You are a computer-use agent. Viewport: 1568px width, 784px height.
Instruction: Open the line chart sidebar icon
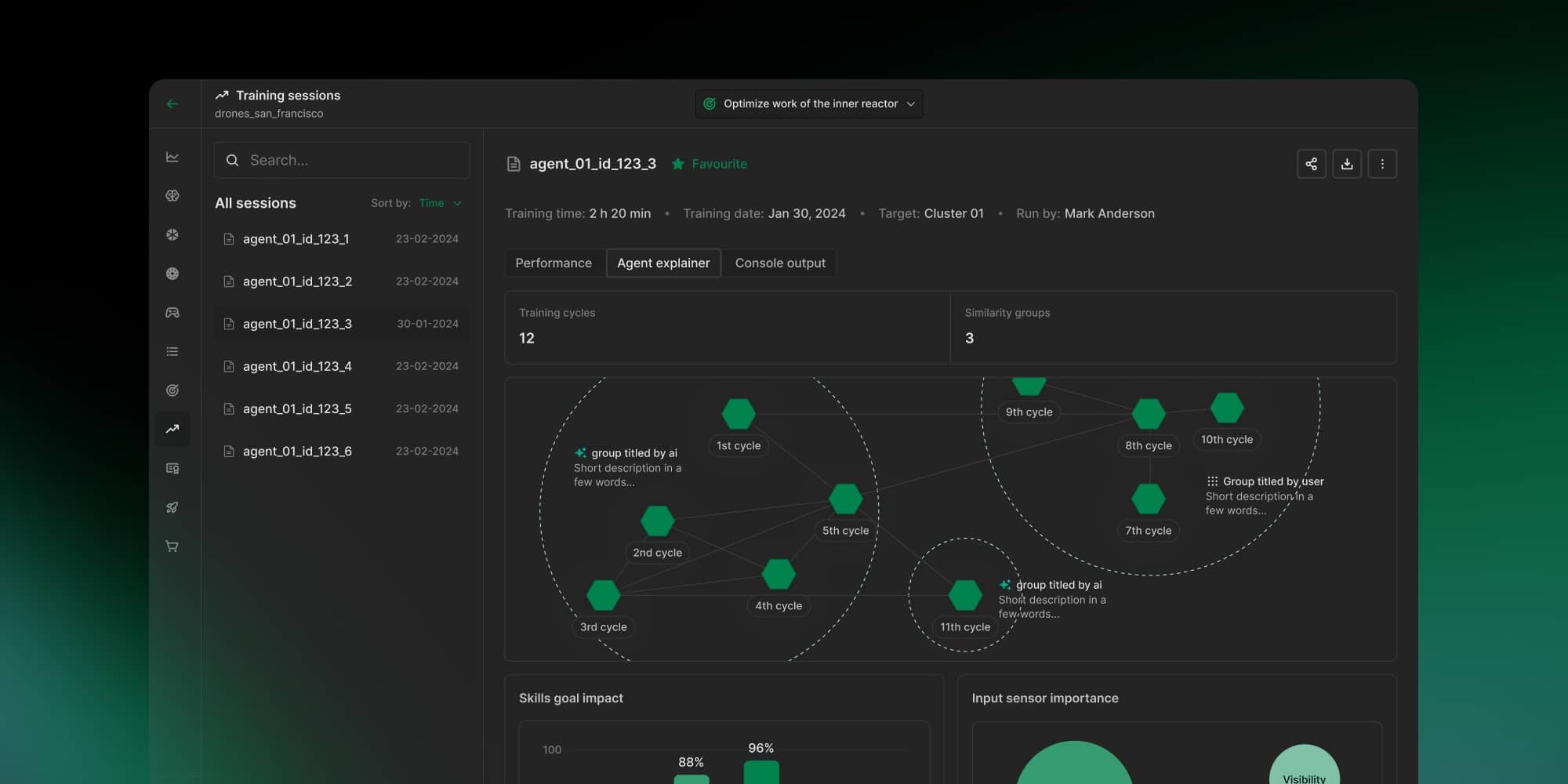172,157
